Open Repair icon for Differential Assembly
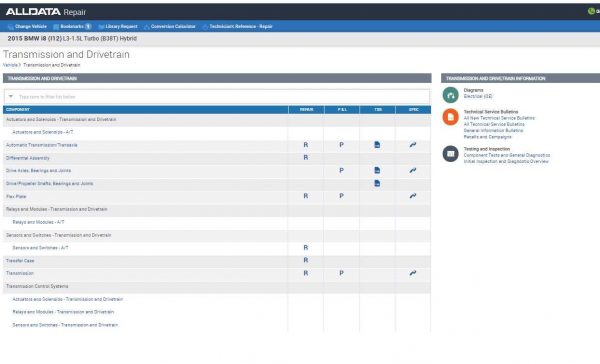This screenshot has height=364, width=600. 306,157
